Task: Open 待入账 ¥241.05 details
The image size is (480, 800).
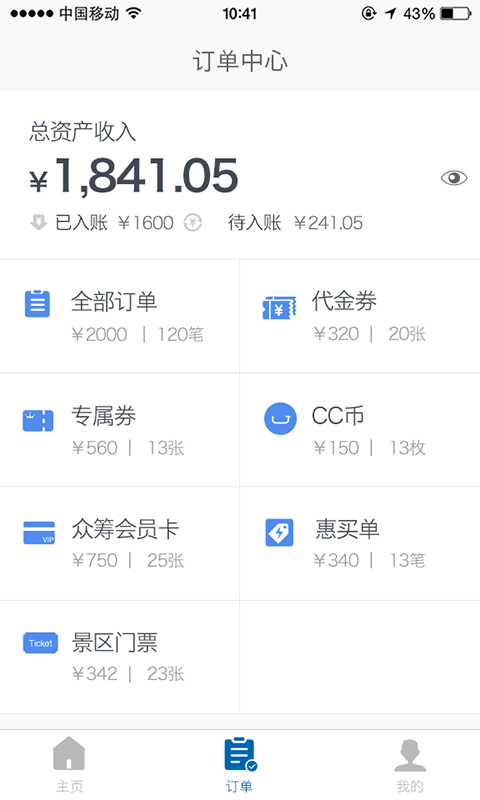Action: point(295,222)
